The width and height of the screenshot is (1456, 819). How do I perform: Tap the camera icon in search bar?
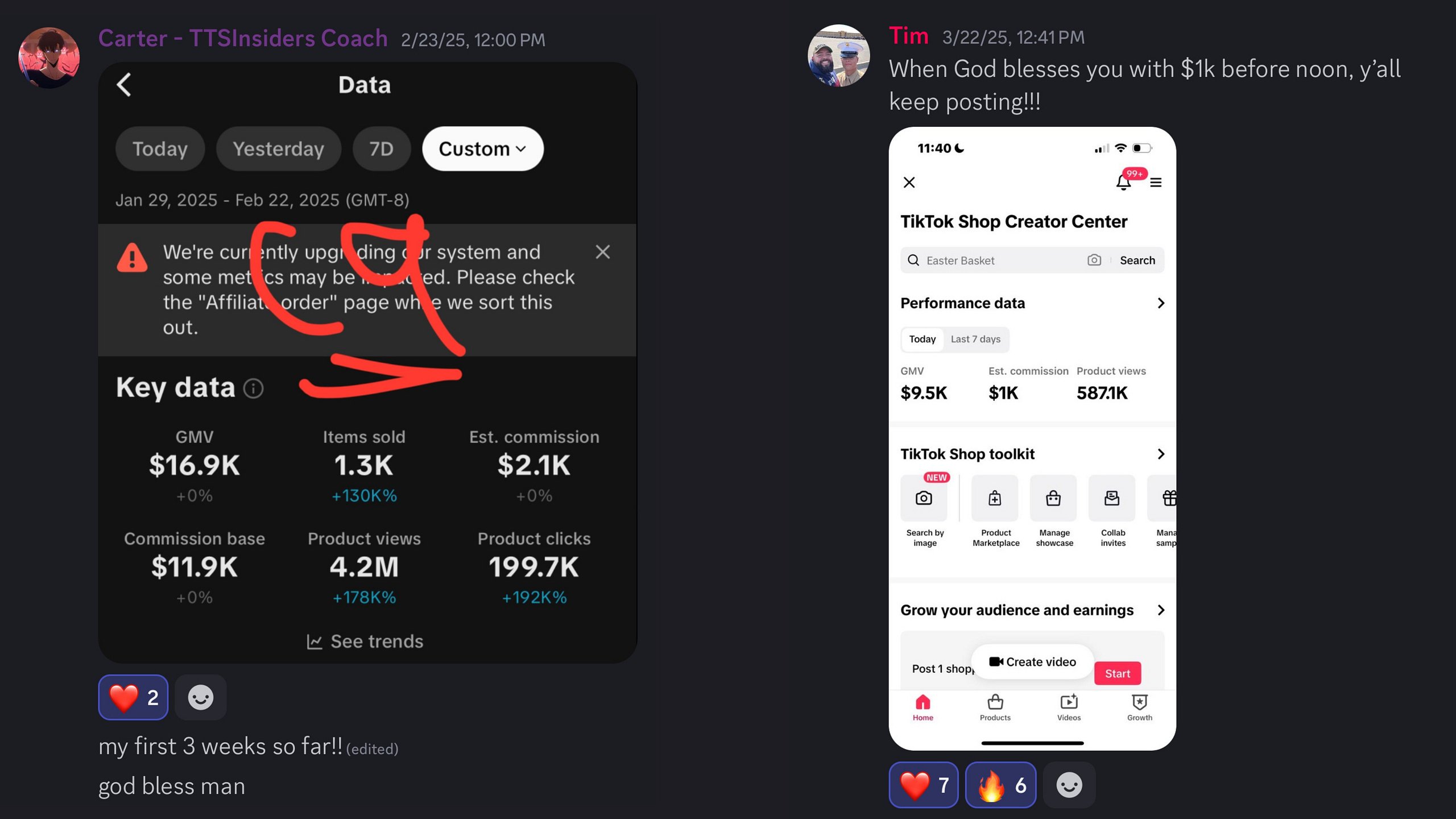1094,260
